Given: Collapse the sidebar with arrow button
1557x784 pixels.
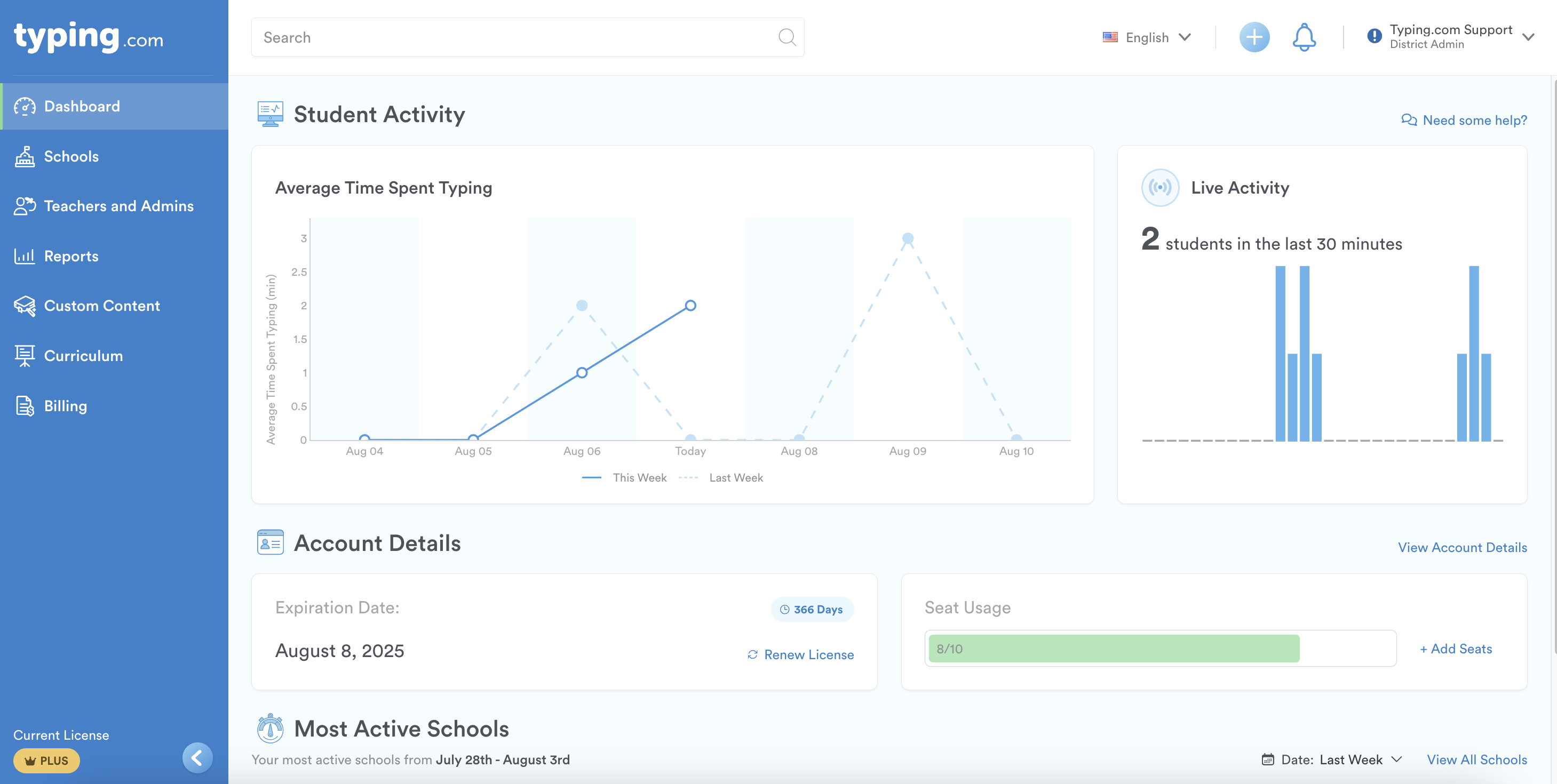Looking at the screenshot, I should tap(197, 757).
